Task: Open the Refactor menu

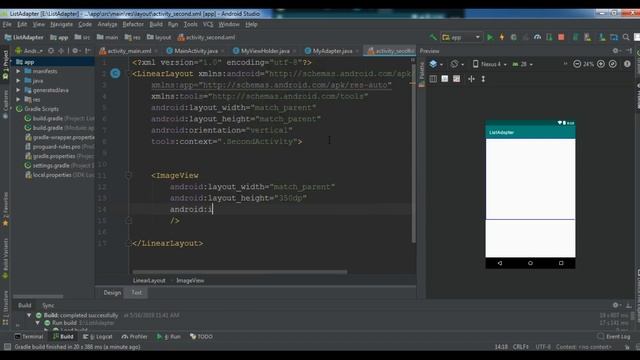Action: [133, 24]
